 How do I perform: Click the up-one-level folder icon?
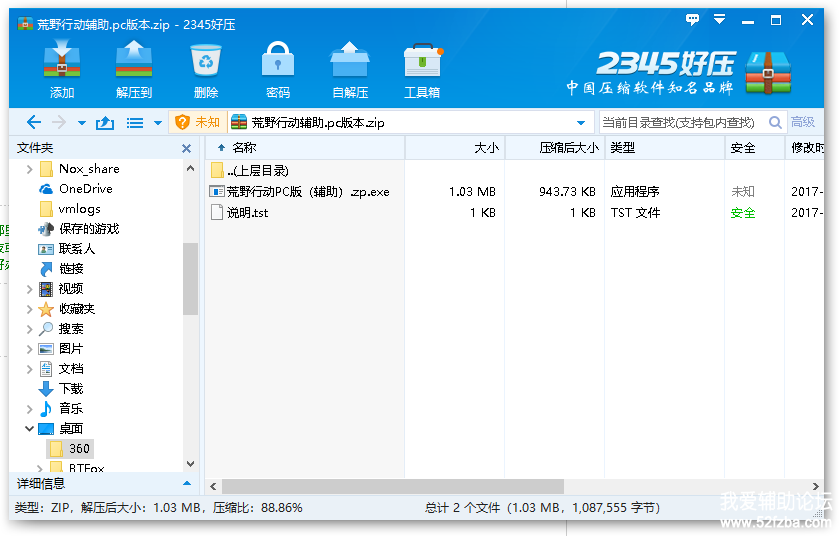pos(104,123)
